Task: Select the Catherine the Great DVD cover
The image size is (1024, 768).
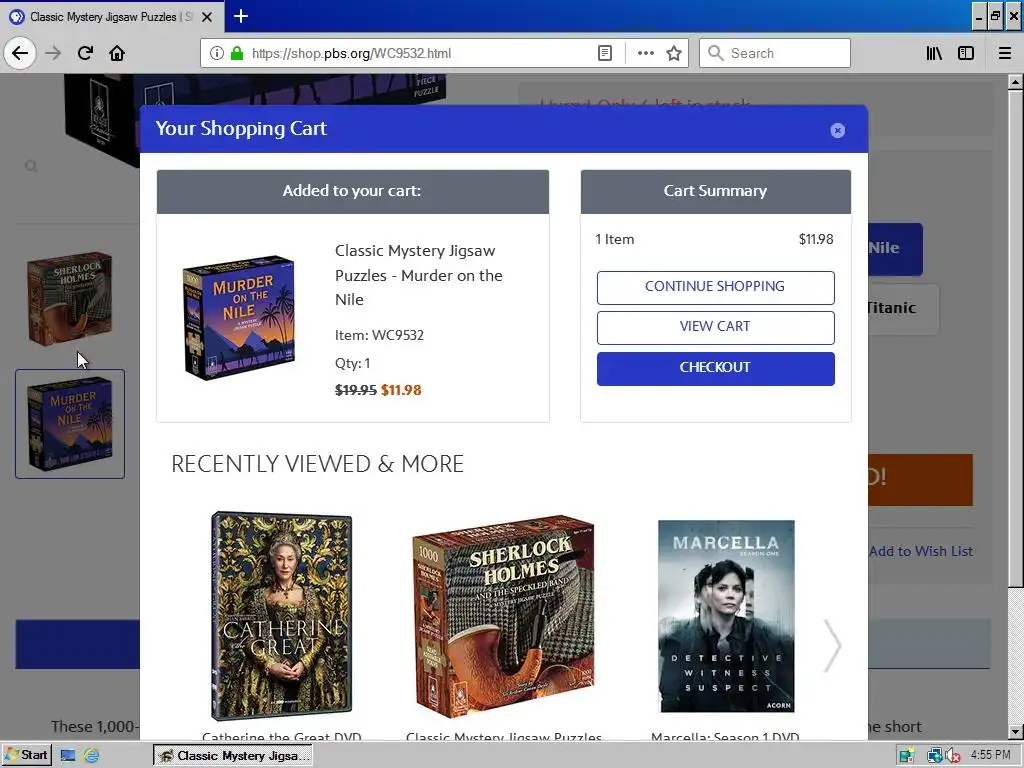Action: click(x=281, y=615)
